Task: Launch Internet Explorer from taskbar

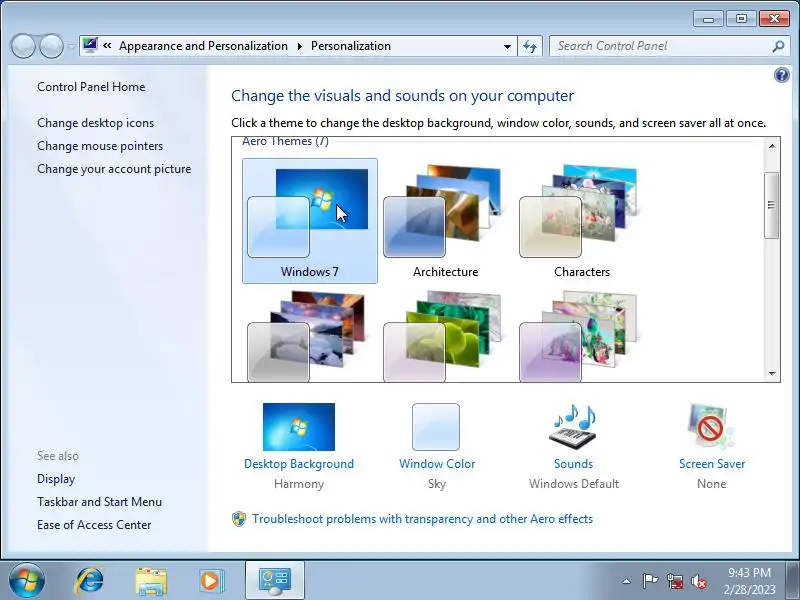Action: [x=90, y=581]
